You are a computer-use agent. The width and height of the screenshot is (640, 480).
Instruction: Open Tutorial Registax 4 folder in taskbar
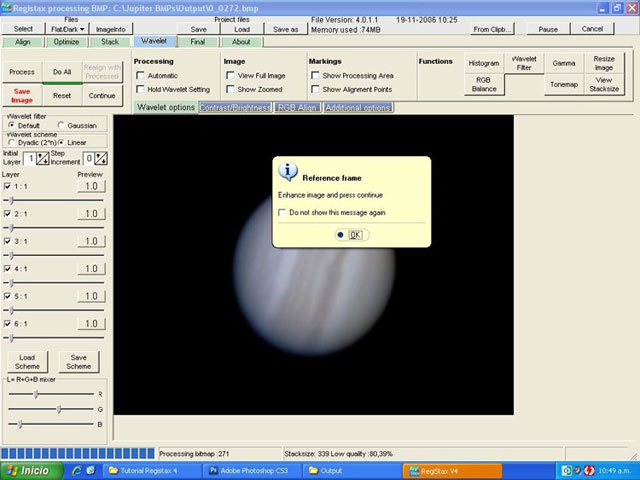(145, 470)
